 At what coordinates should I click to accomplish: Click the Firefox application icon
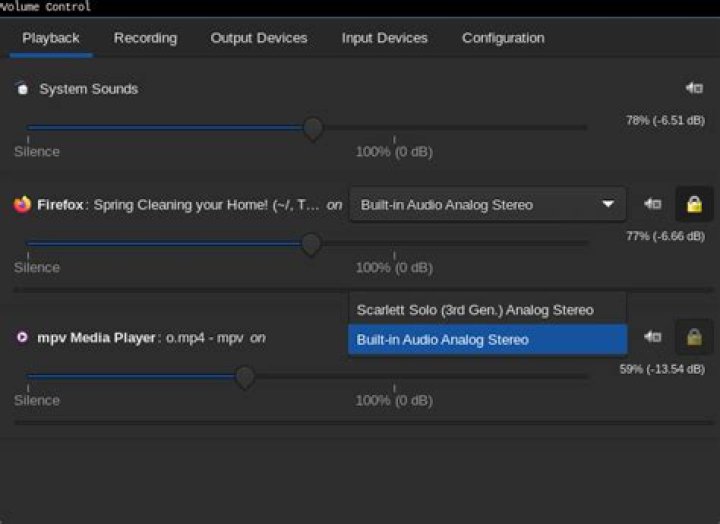22,204
